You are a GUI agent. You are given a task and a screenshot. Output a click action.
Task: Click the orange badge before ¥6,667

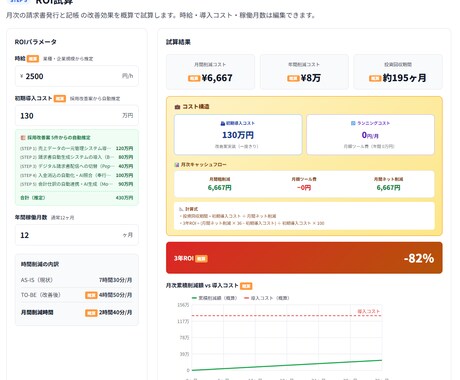tap(194, 78)
